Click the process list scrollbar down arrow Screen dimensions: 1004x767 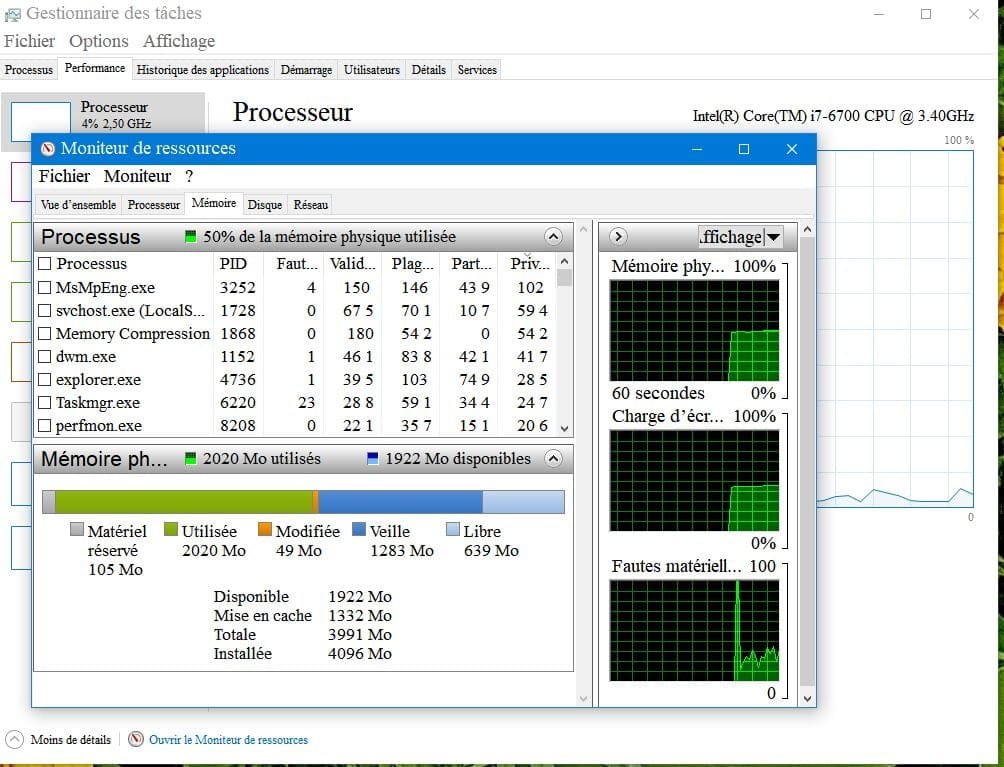pyautogui.click(x=564, y=427)
